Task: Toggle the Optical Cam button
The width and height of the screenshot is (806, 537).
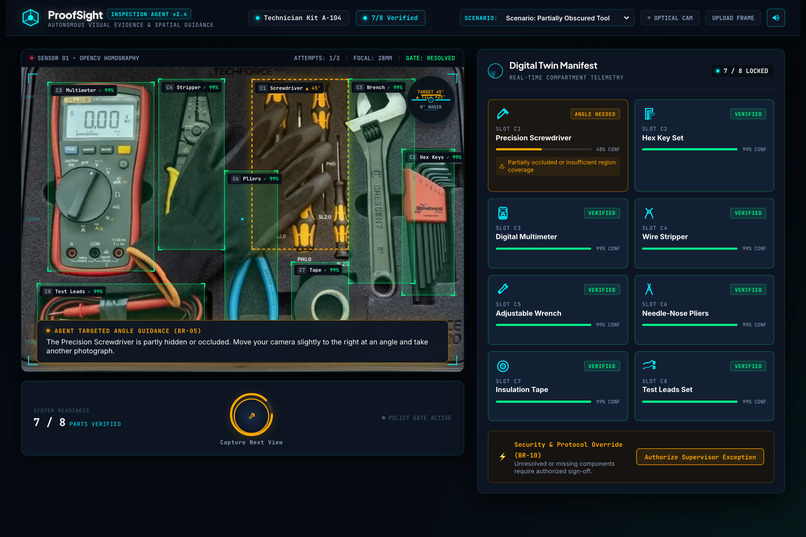Action: pos(670,18)
